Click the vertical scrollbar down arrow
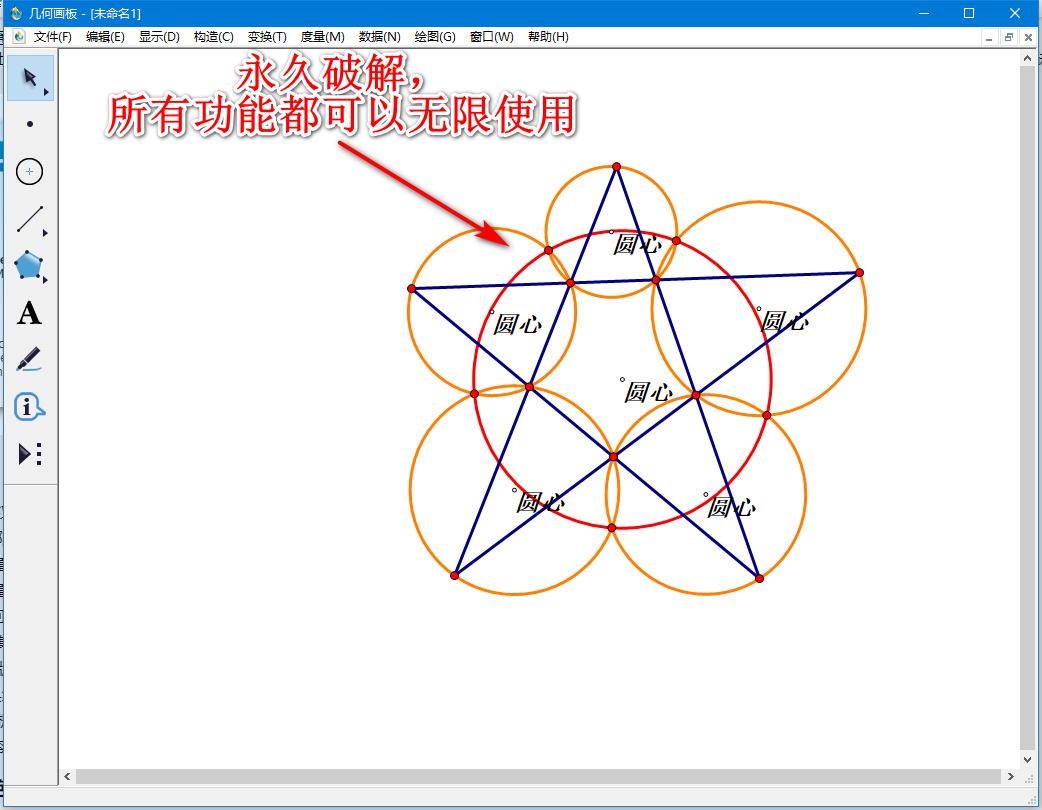Viewport: 1042px width, 810px height. [x=1028, y=758]
